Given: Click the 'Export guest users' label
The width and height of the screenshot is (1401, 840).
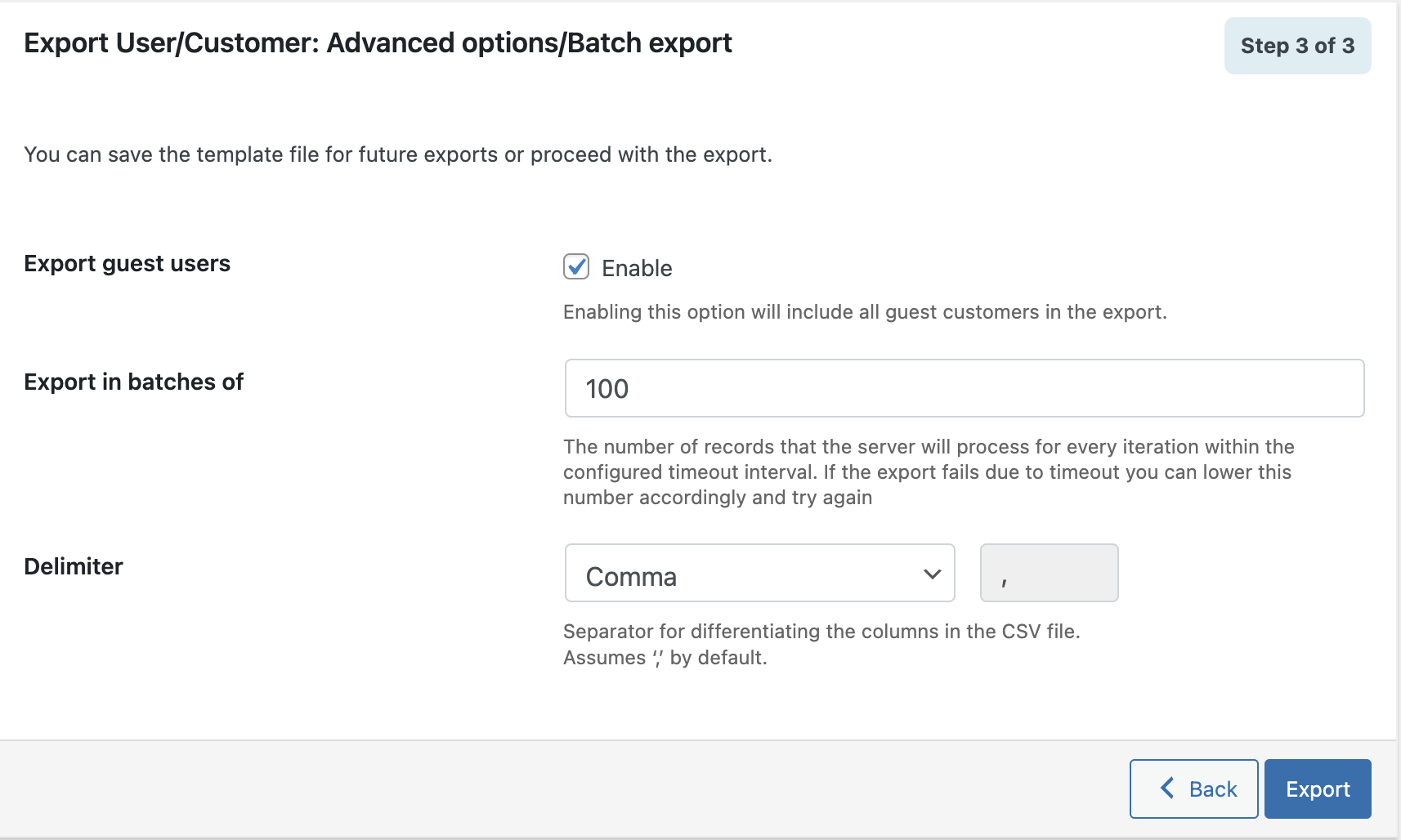Looking at the screenshot, I should pyautogui.click(x=128, y=264).
